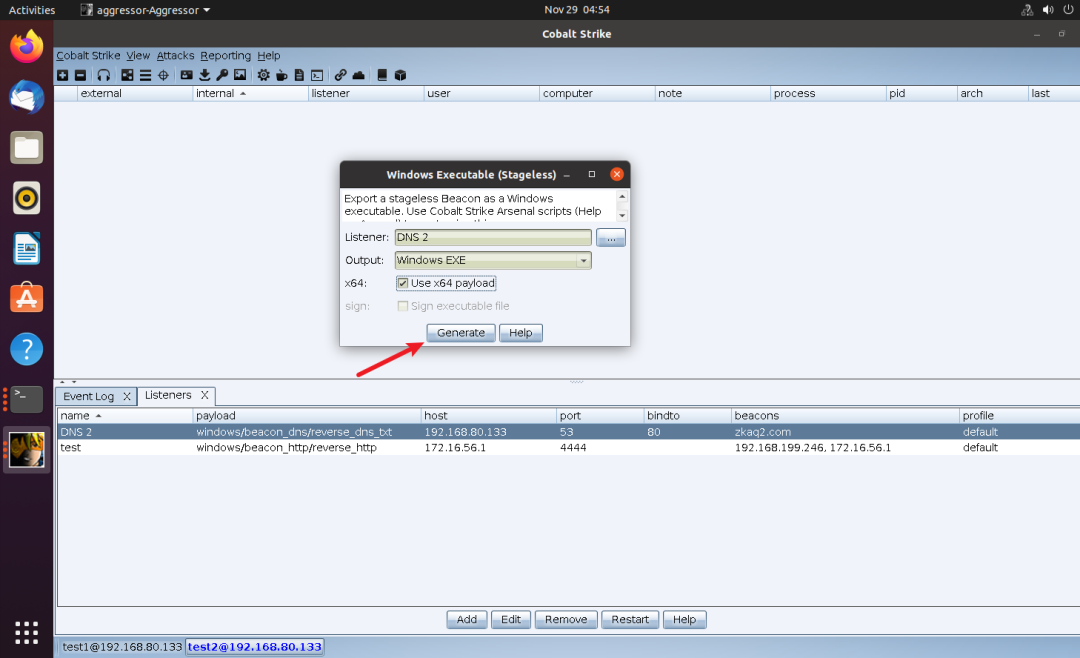Switch to test1@192.168.80.133 connection
The width and height of the screenshot is (1080, 658).
(122, 647)
